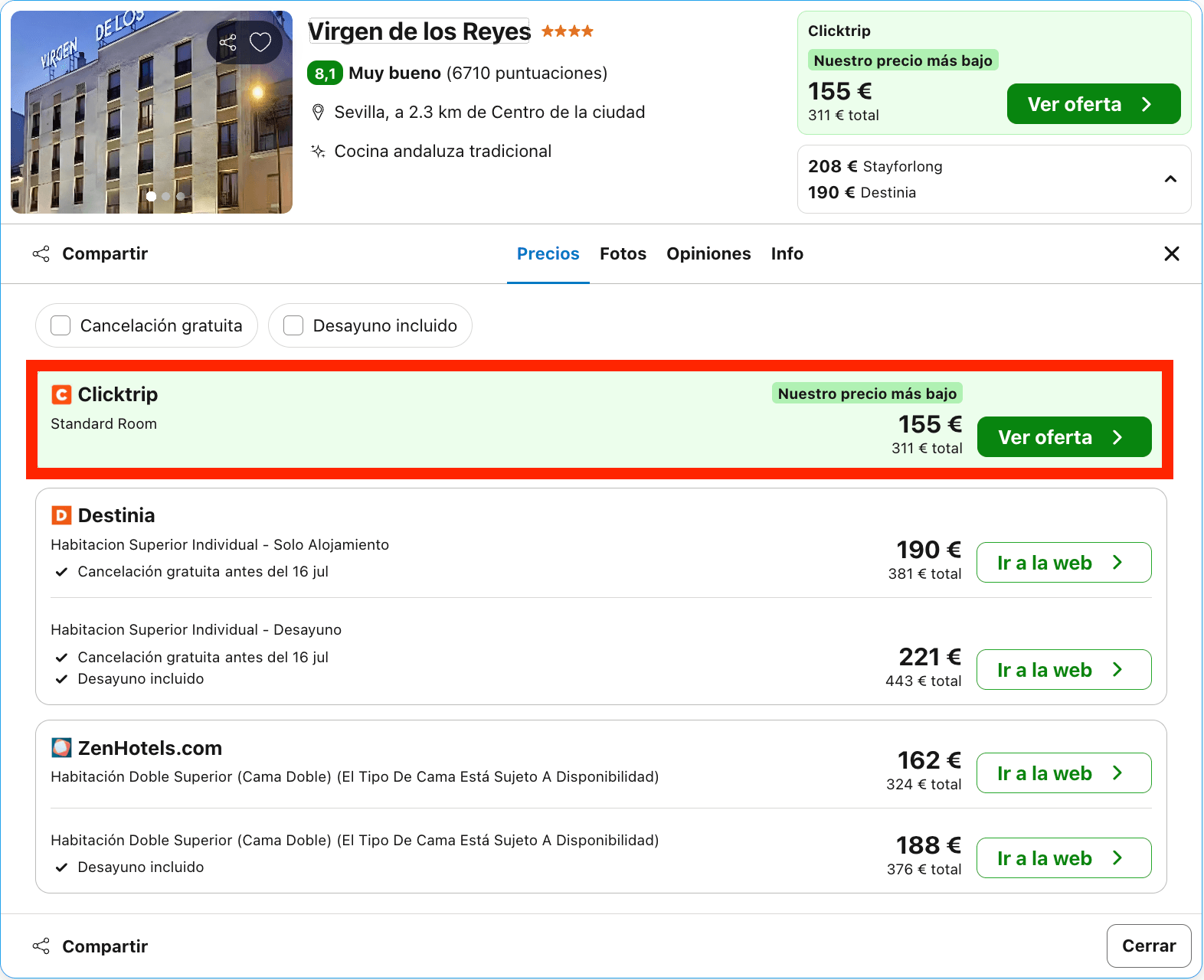The height and width of the screenshot is (980, 1204).
Task: Click Ver oferta in Clicktrip Standard Room row
Action: coord(1065,437)
